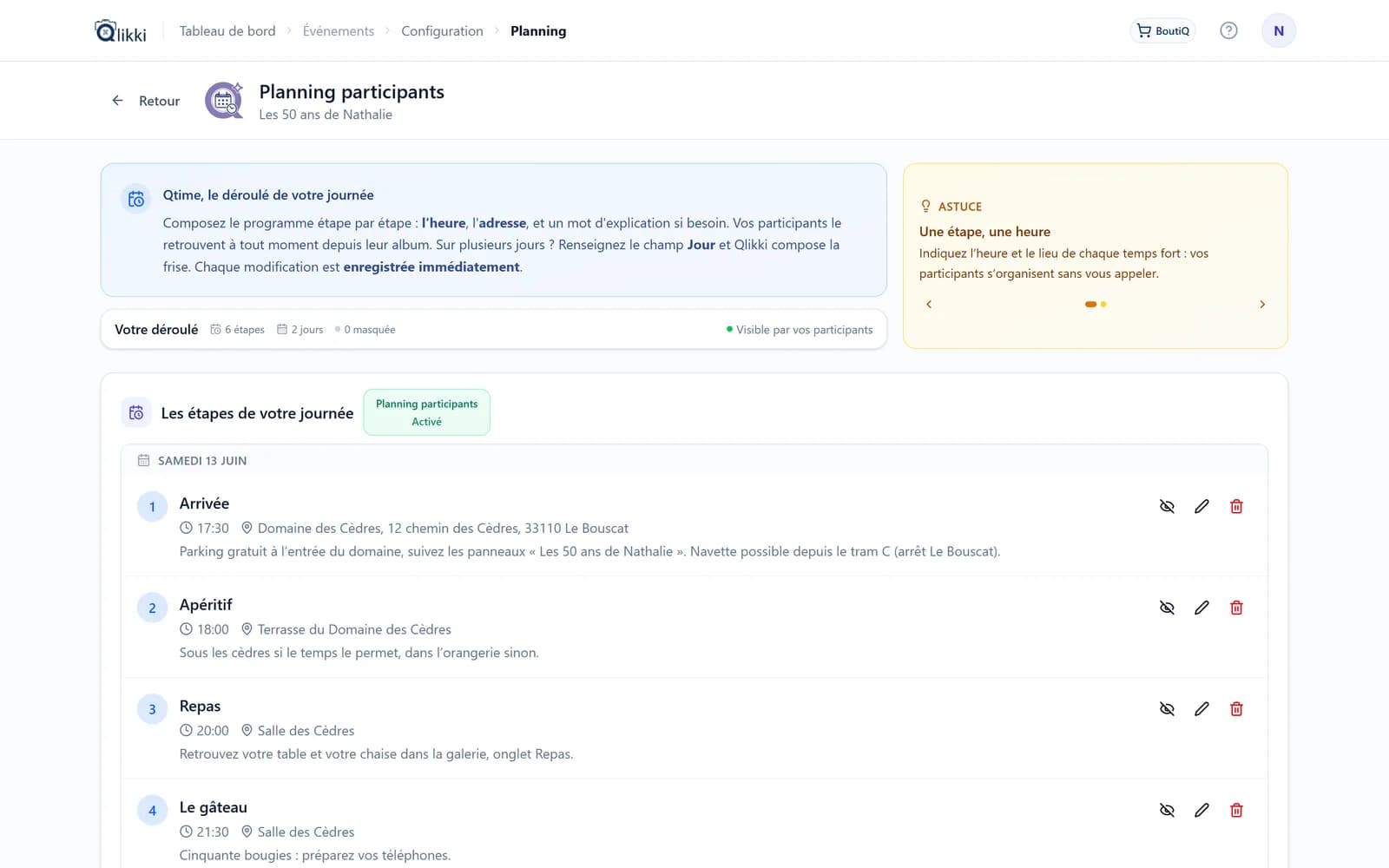
Task: Hide the Le gâteau step from participants
Action: tap(1167, 810)
